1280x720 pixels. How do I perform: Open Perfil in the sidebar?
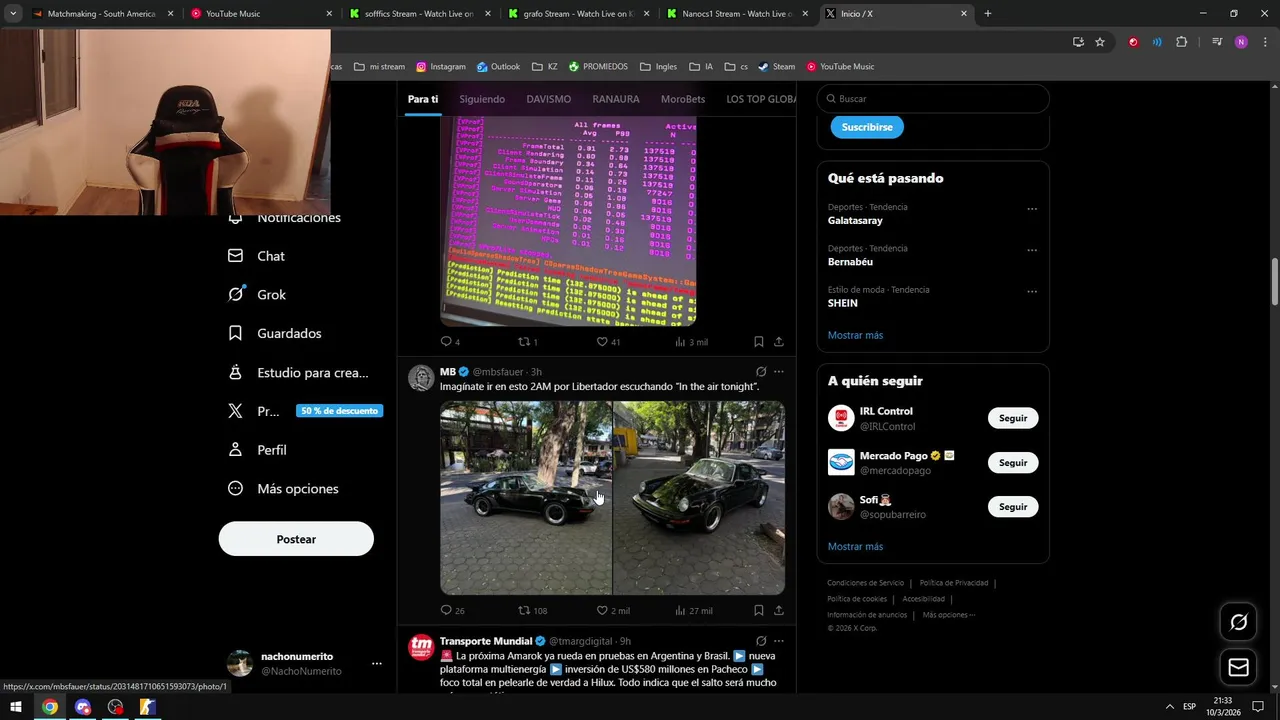(x=257, y=450)
